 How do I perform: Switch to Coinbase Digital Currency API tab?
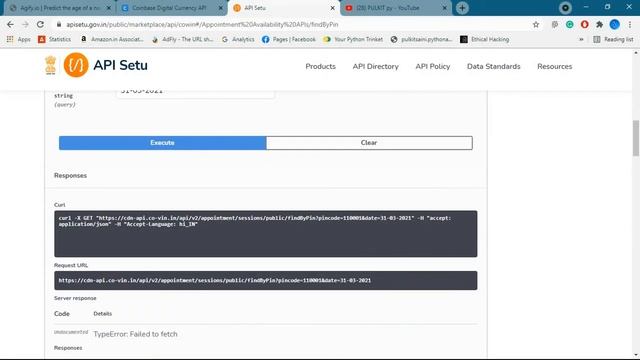tap(169, 8)
